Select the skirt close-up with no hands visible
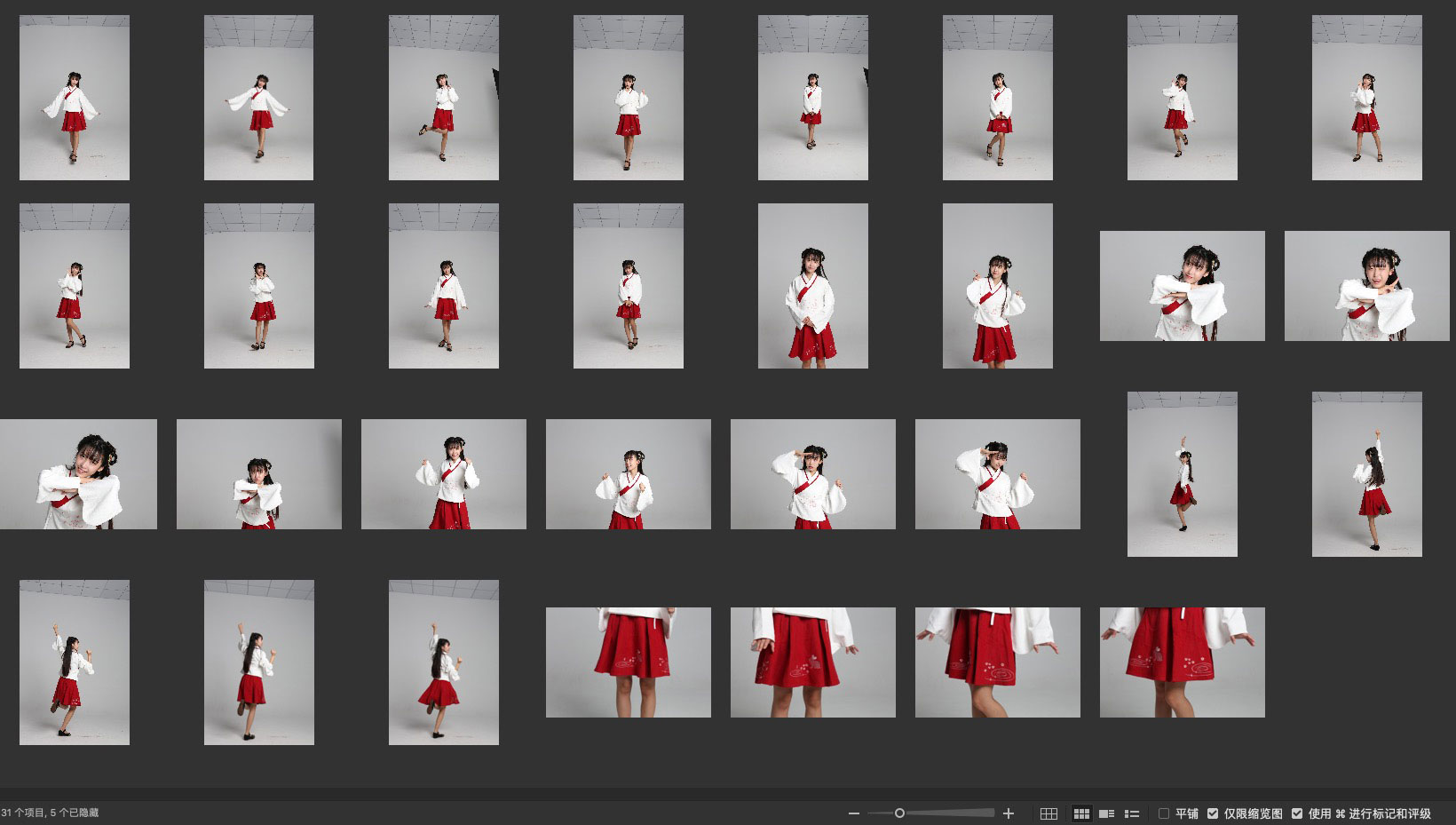Image resolution: width=1456 pixels, height=825 pixels. pyautogui.click(x=628, y=662)
